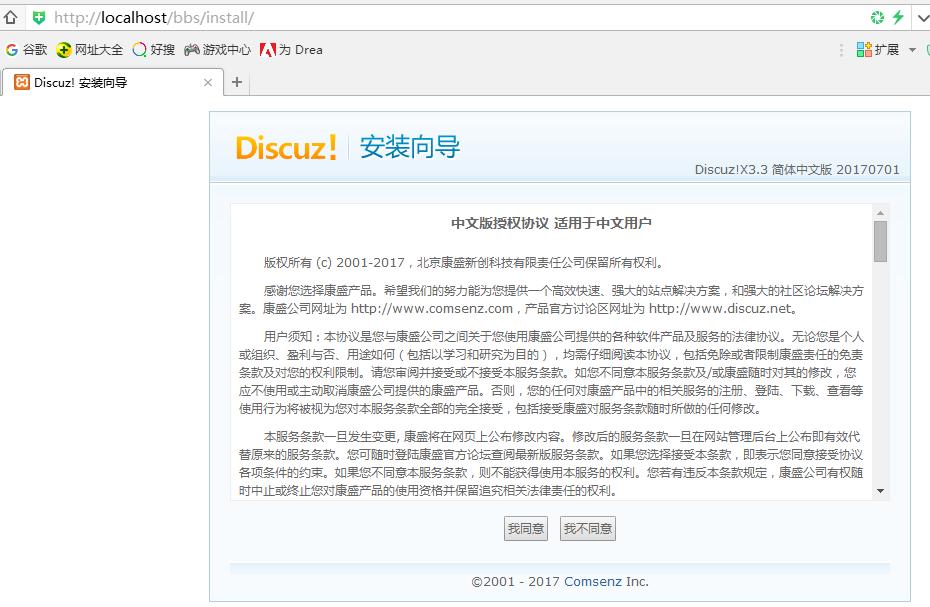Click the three-dot menu on bookmarks bar
The image size is (930, 607).
click(840, 48)
